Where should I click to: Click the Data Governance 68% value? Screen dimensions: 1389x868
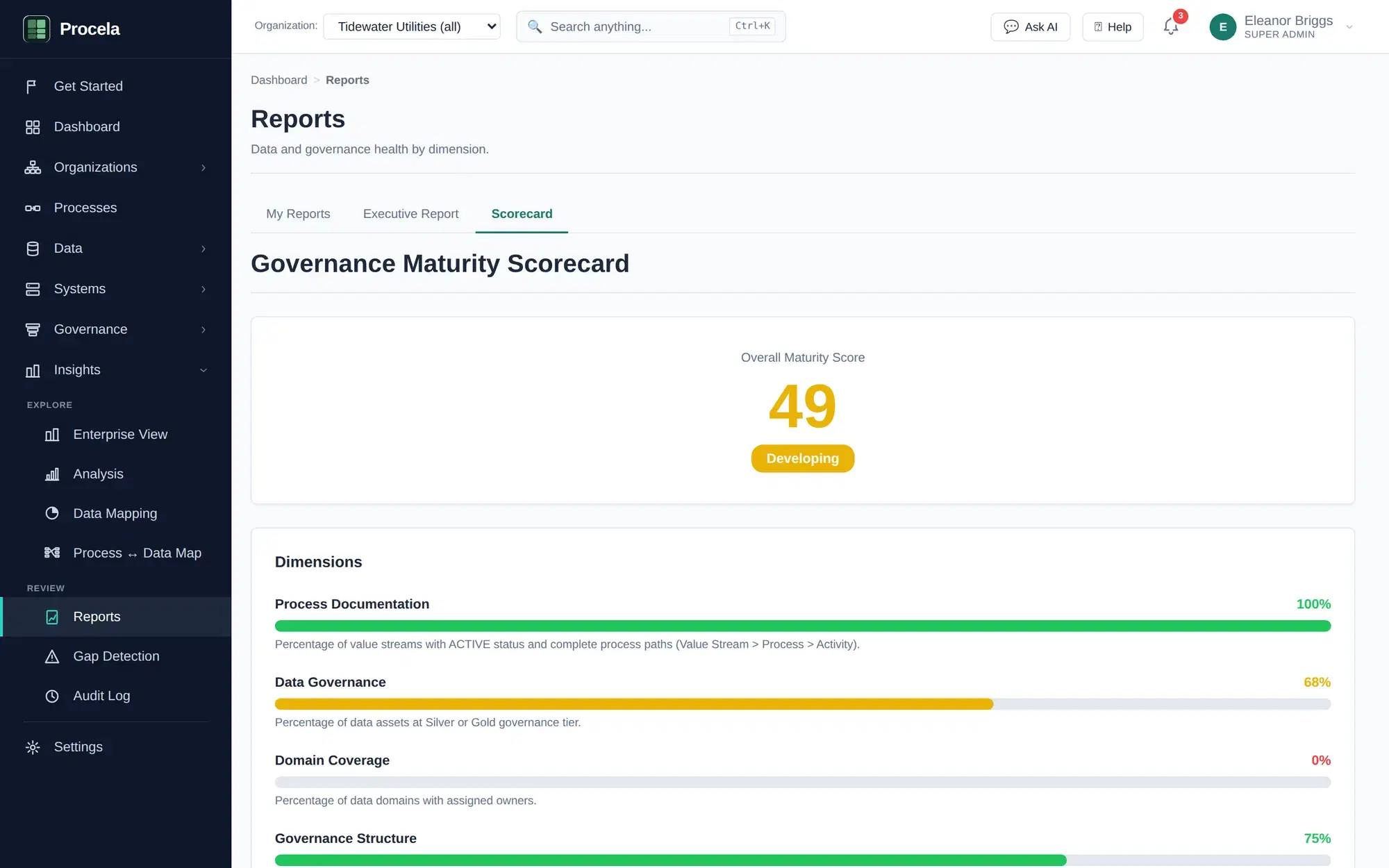pyautogui.click(x=1317, y=683)
